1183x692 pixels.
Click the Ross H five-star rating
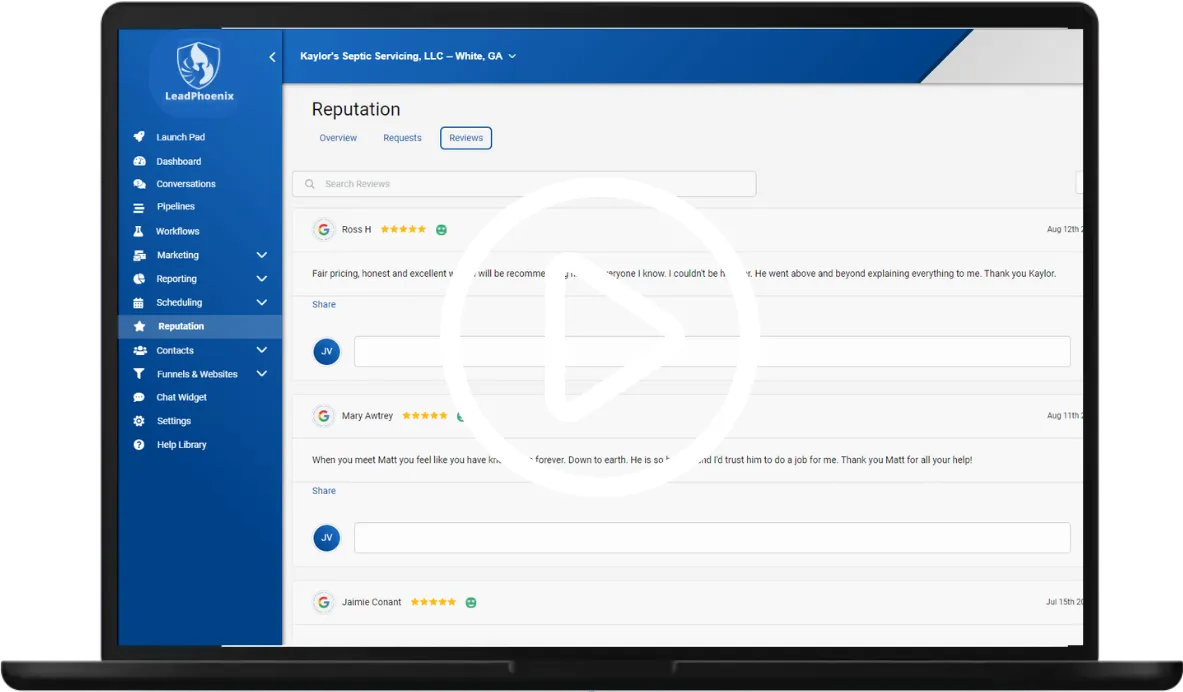[x=403, y=229]
